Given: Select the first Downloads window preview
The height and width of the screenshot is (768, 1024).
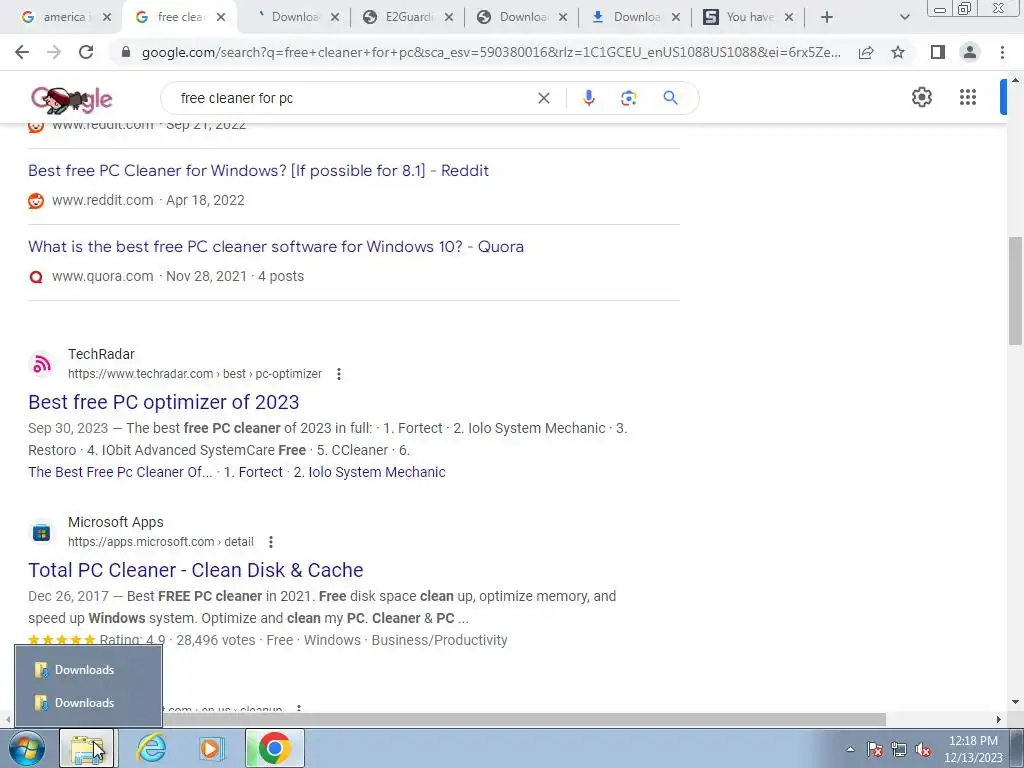Looking at the screenshot, I should 88,669.
